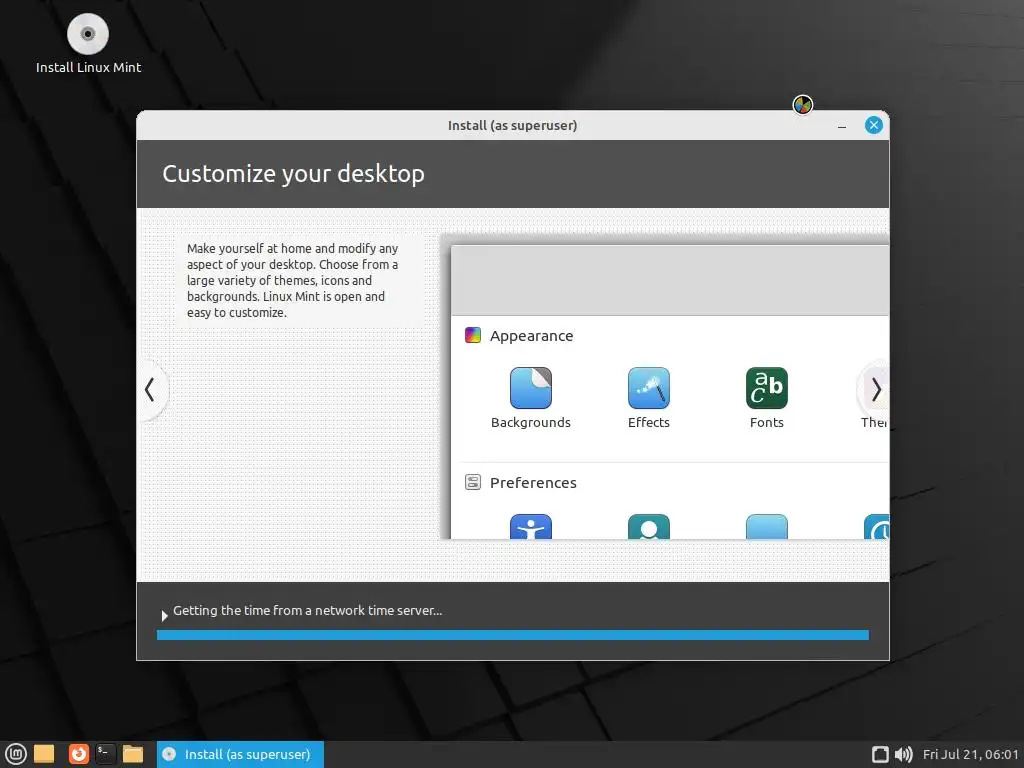Image resolution: width=1024 pixels, height=768 pixels.
Task: Click the Preferences section icon
Action: 473,483
